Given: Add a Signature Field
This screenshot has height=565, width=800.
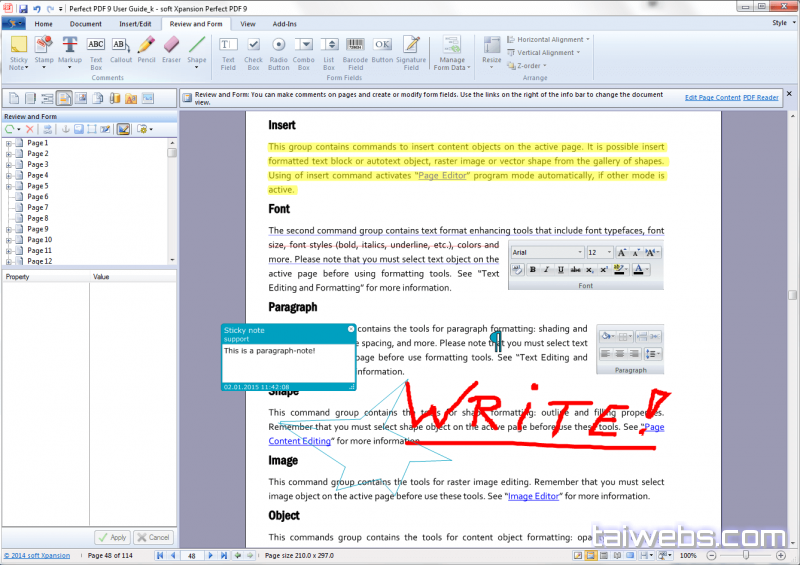Looking at the screenshot, I should tap(412, 50).
